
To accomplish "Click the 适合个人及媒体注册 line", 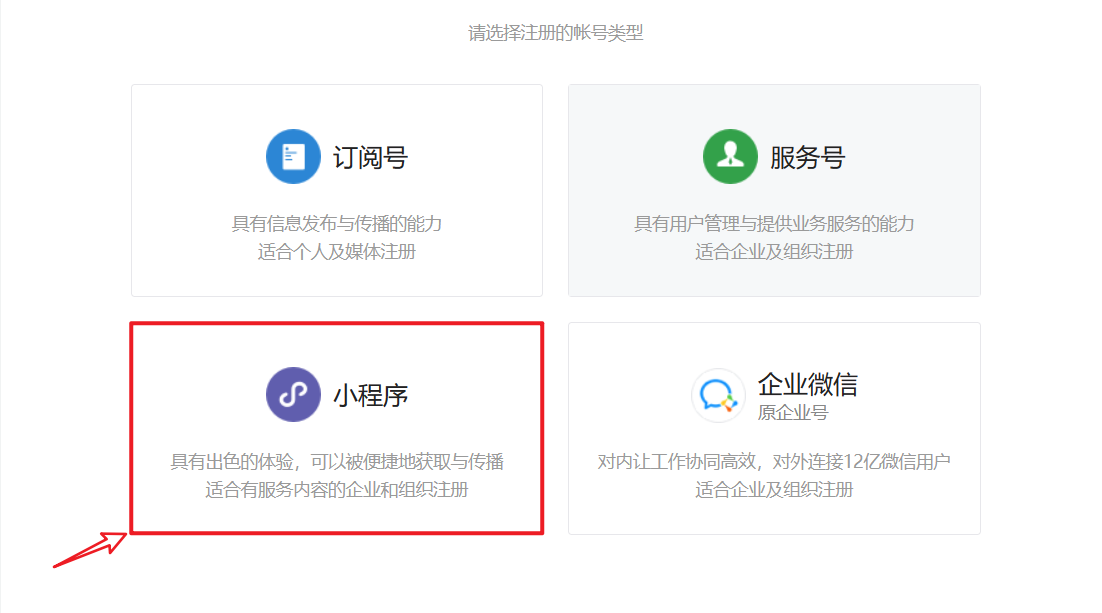I will 337,252.
